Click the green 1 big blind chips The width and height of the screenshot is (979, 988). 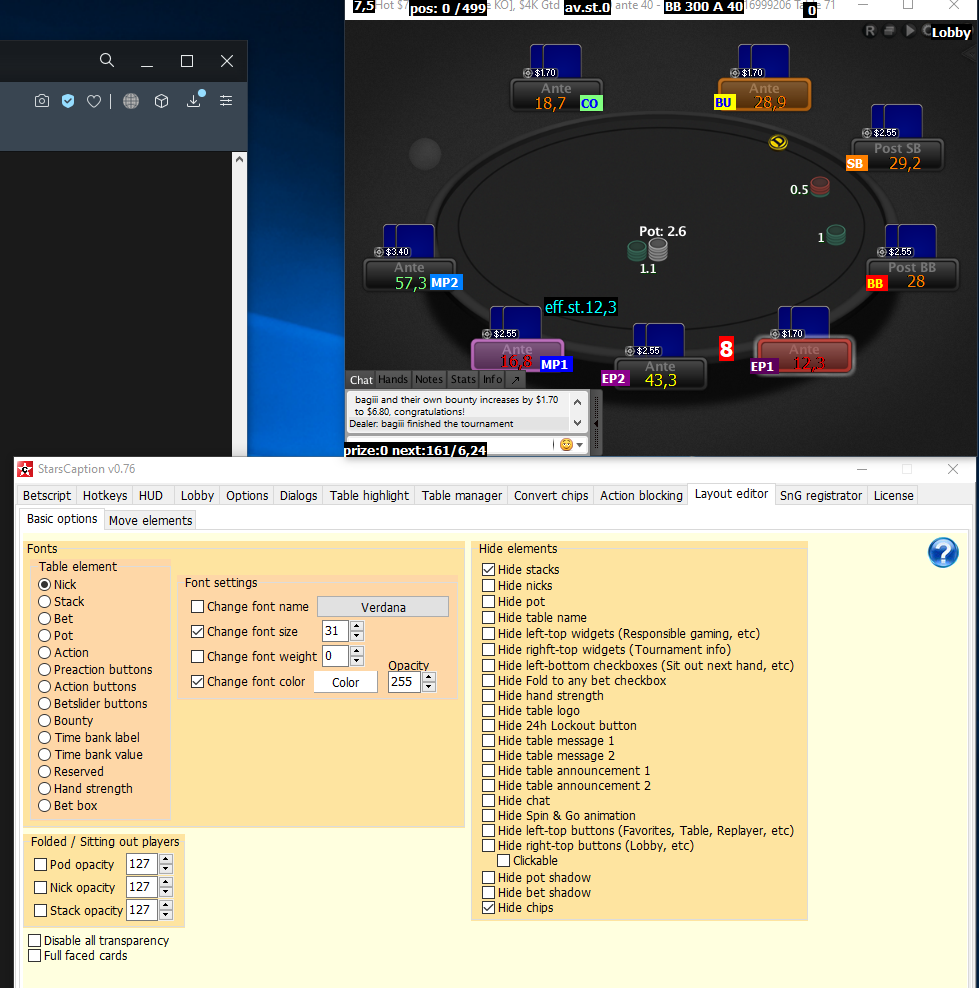pos(835,235)
